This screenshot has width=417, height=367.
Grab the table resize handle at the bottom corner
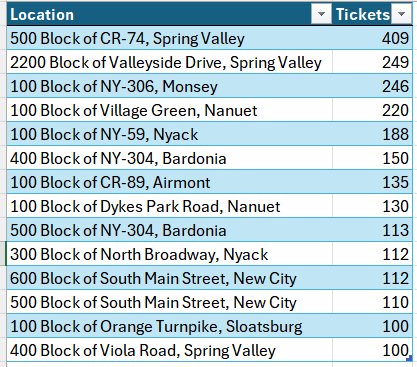pyautogui.click(x=410, y=358)
